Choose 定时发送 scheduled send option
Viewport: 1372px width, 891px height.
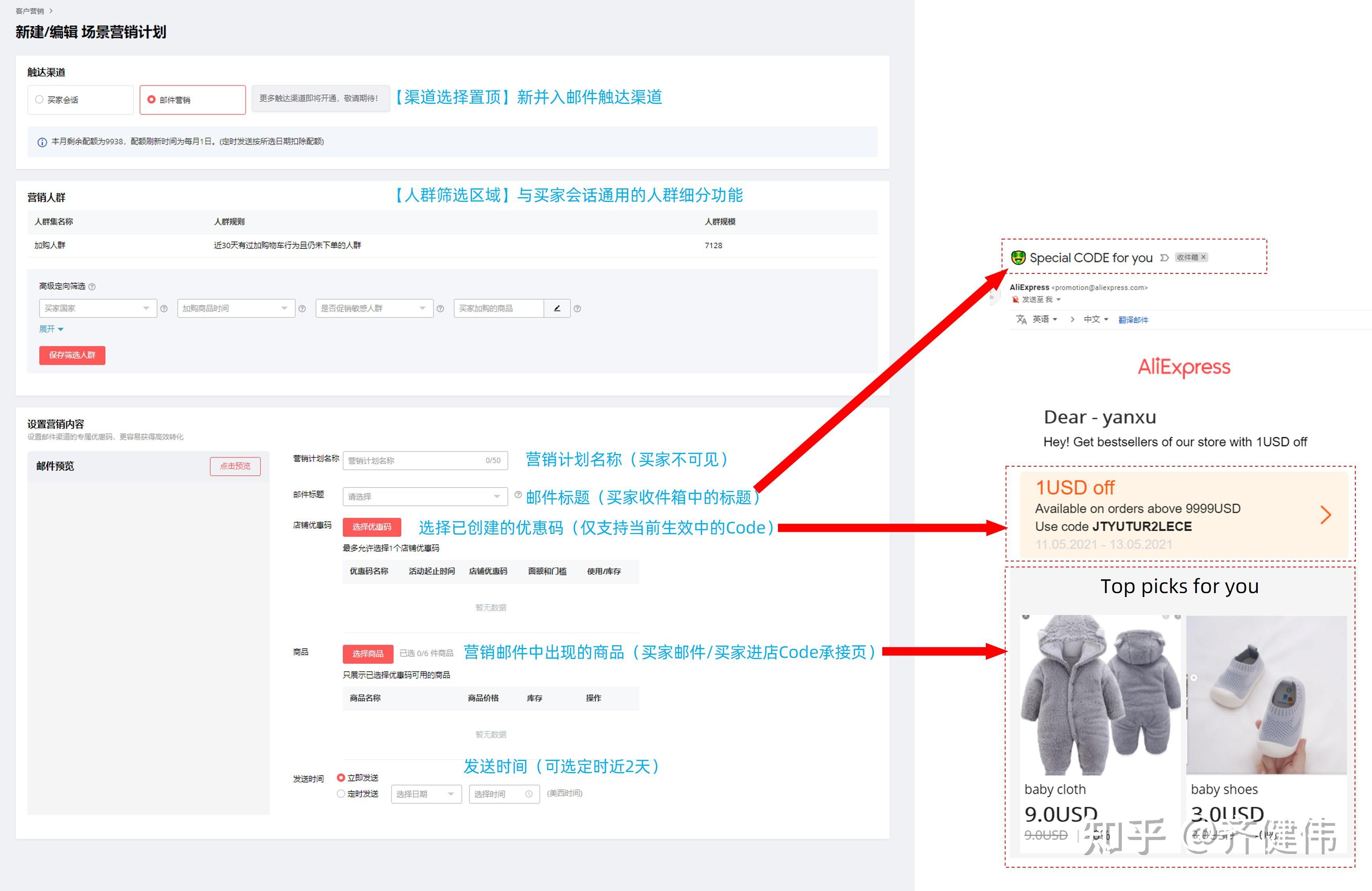[341, 793]
